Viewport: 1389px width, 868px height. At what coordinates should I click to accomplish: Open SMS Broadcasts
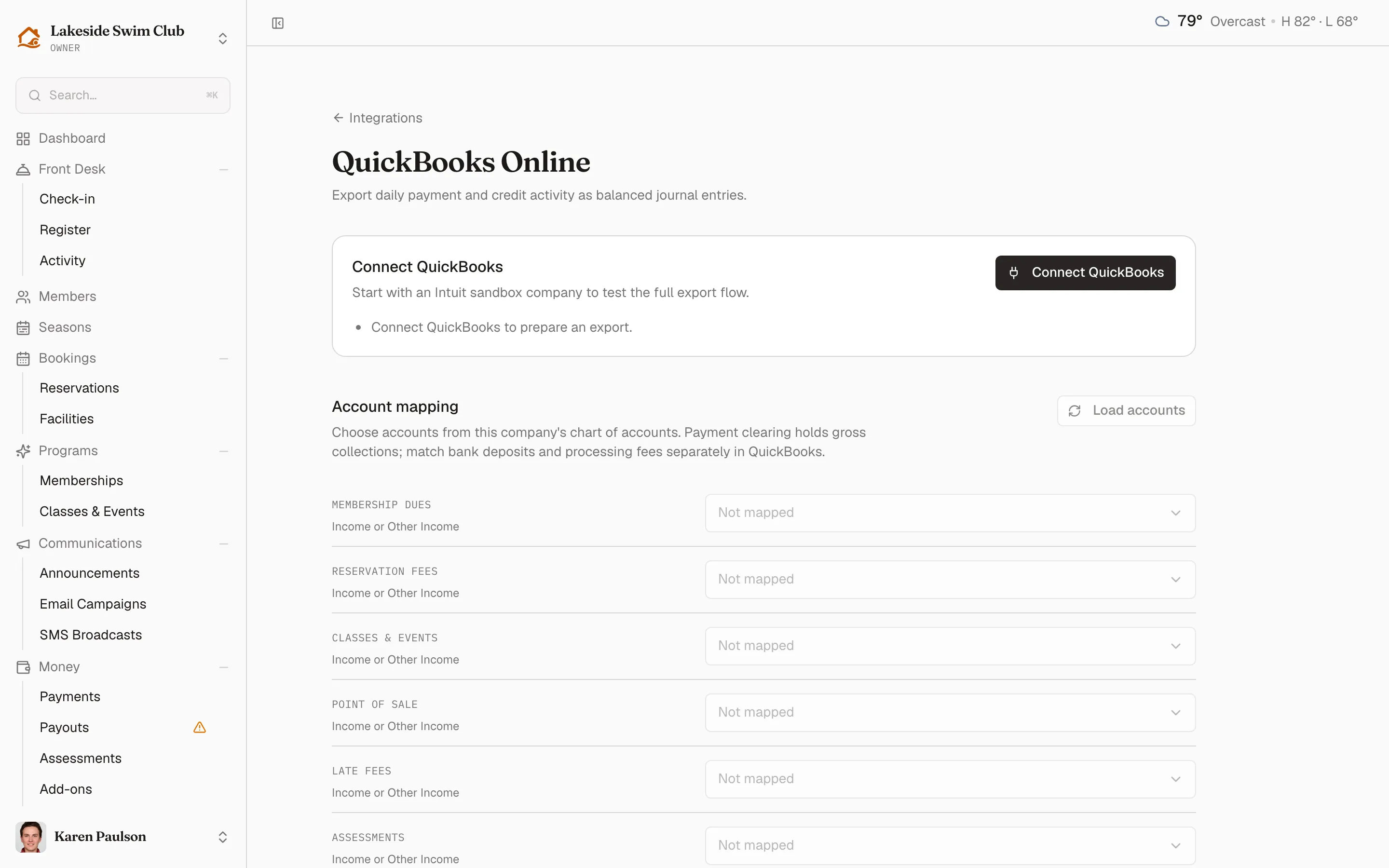point(91,635)
